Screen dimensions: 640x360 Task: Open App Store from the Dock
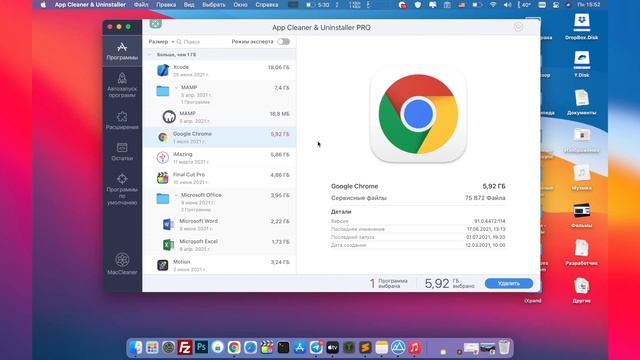(x=300, y=347)
